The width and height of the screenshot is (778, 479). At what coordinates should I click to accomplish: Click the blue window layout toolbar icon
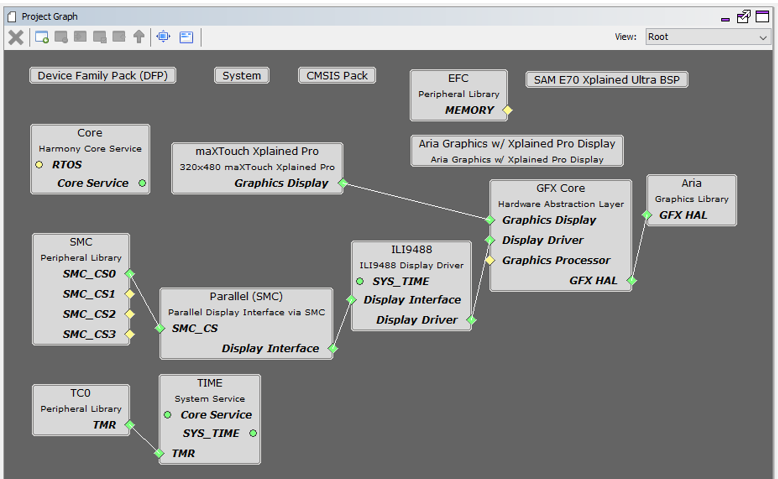click(186, 37)
